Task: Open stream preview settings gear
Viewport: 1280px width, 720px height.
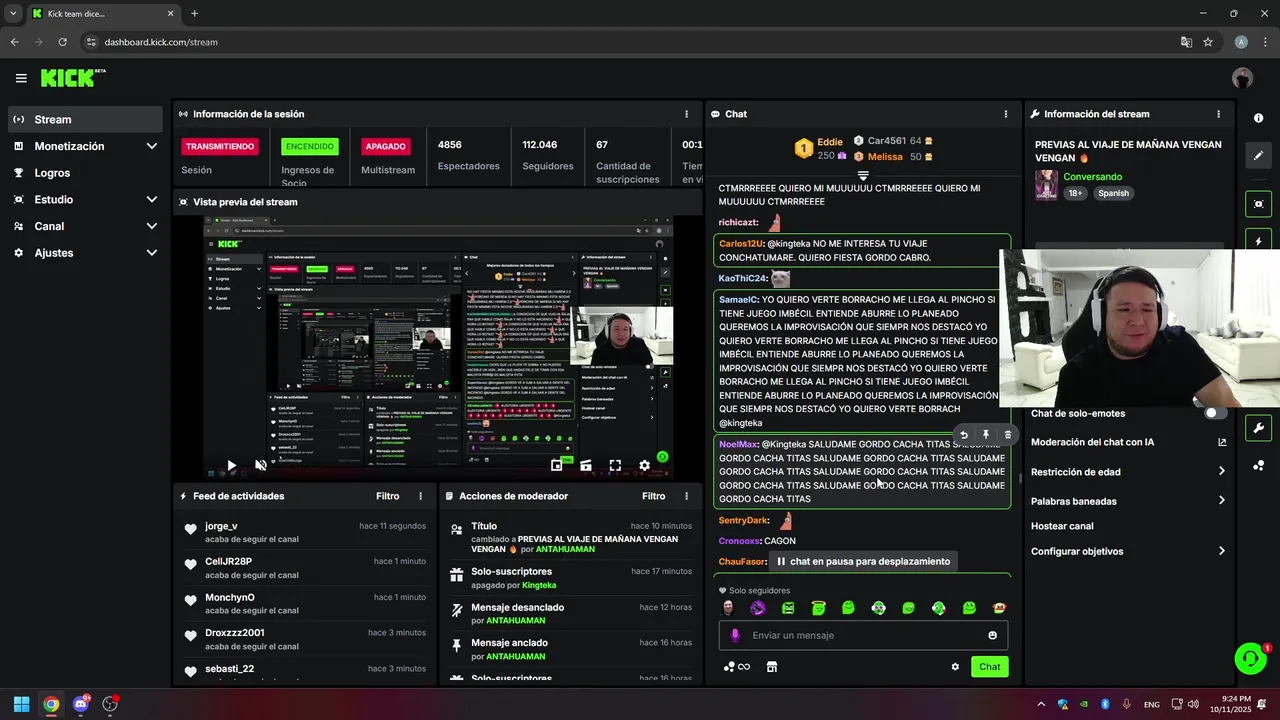Action: (x=644, y=465)
